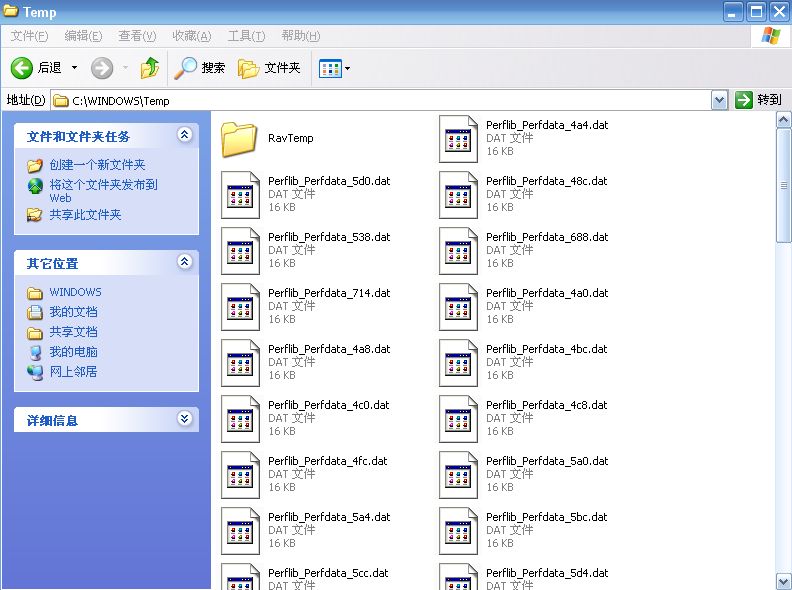Viewport: 792px width, 590px height.
Task: Open the 文件(F) menu
Action: pyautogui.click(x=29, y=36)
